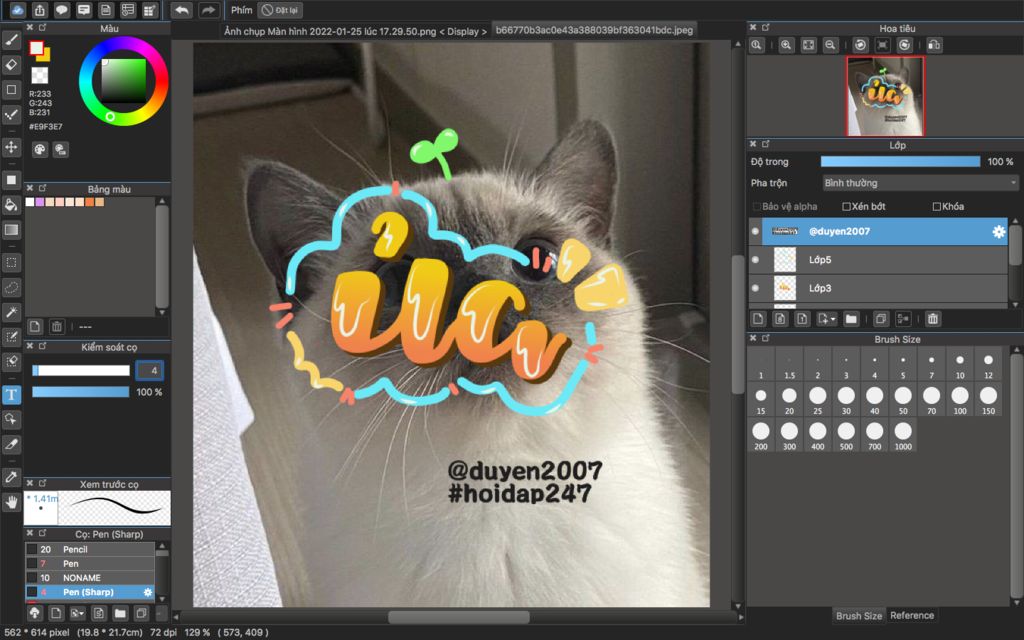
Task: Select the Hand pan tool
Action: 11,502
